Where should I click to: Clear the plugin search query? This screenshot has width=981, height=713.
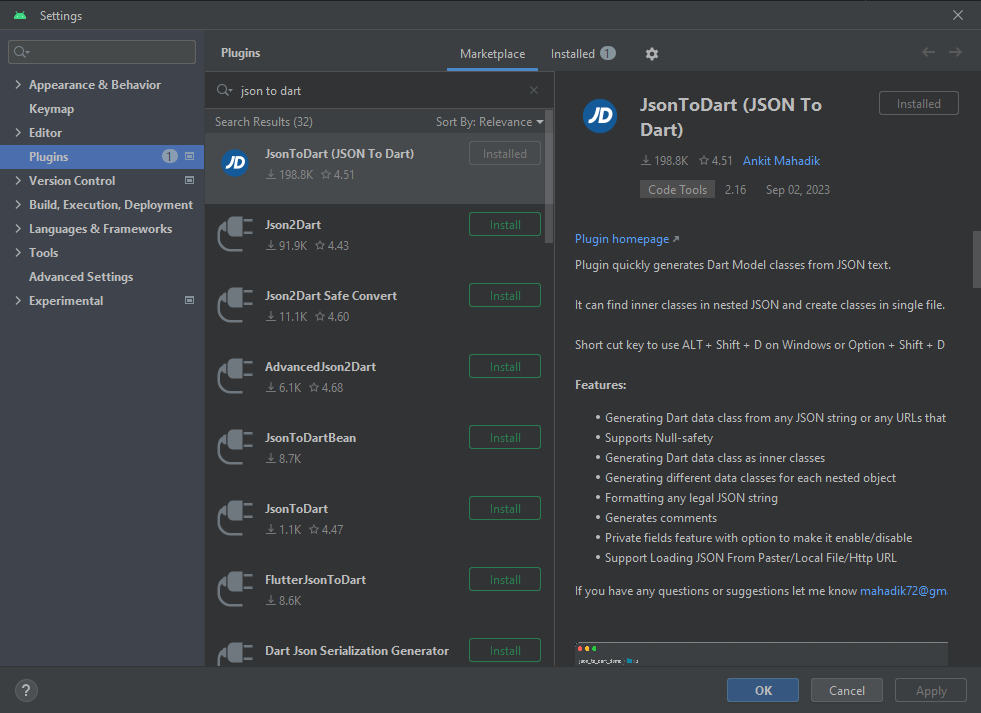coord(534,90)
